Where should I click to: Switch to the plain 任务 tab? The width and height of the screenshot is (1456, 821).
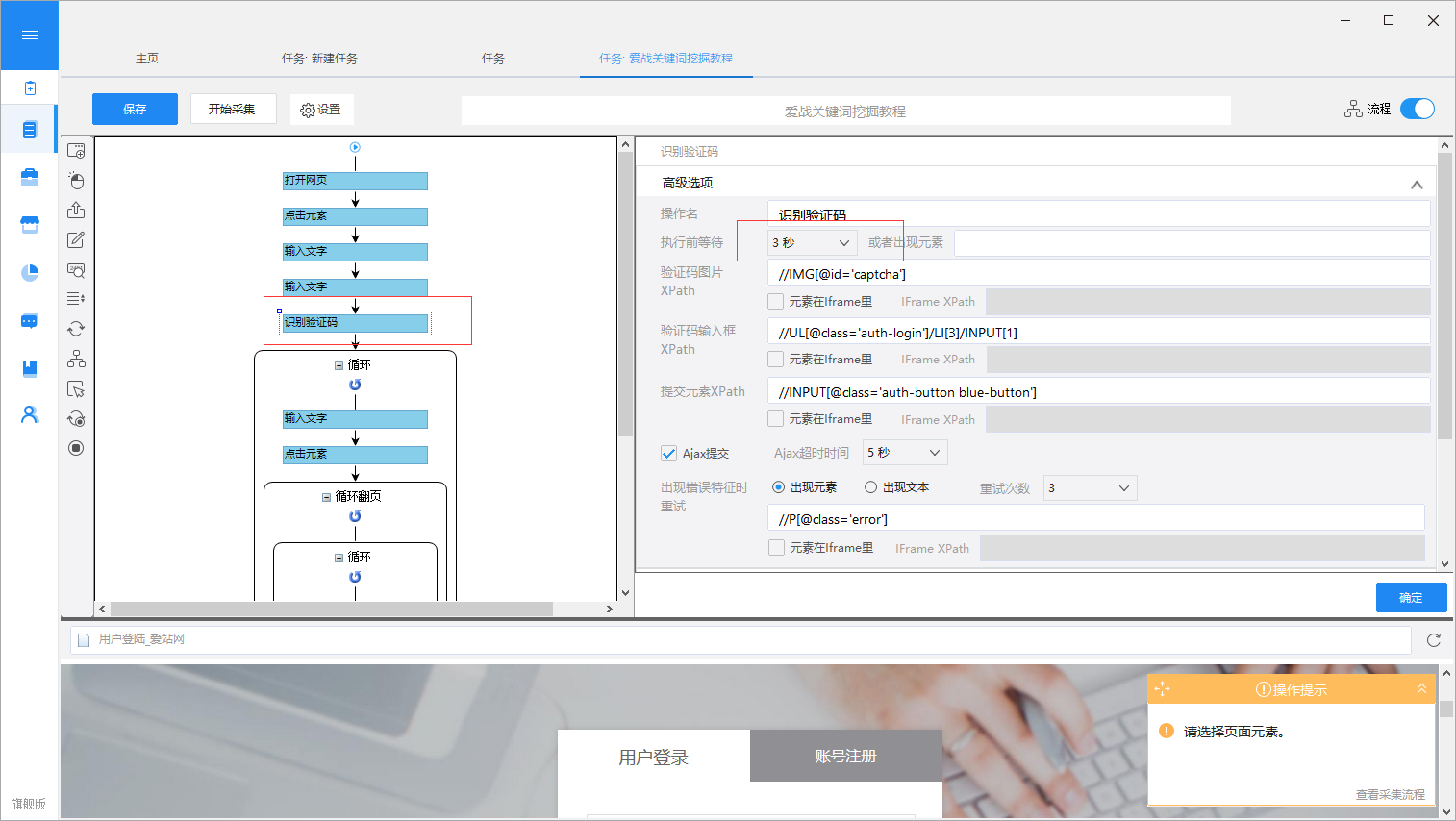[x=493, y=59]
